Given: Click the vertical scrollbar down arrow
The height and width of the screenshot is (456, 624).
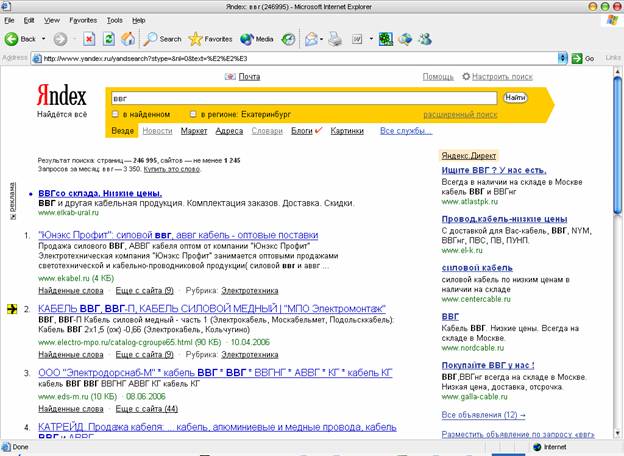Looking at the screenshot, I should [x=615, y=433].
